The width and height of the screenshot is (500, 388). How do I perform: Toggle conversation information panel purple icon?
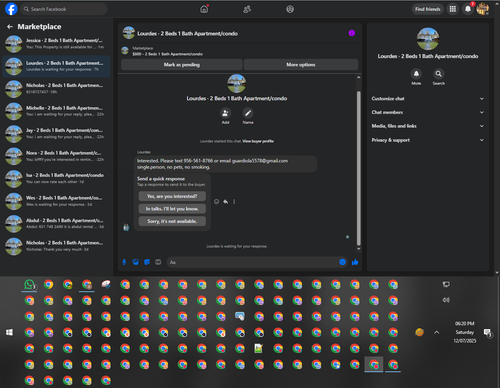coord(352,33)
